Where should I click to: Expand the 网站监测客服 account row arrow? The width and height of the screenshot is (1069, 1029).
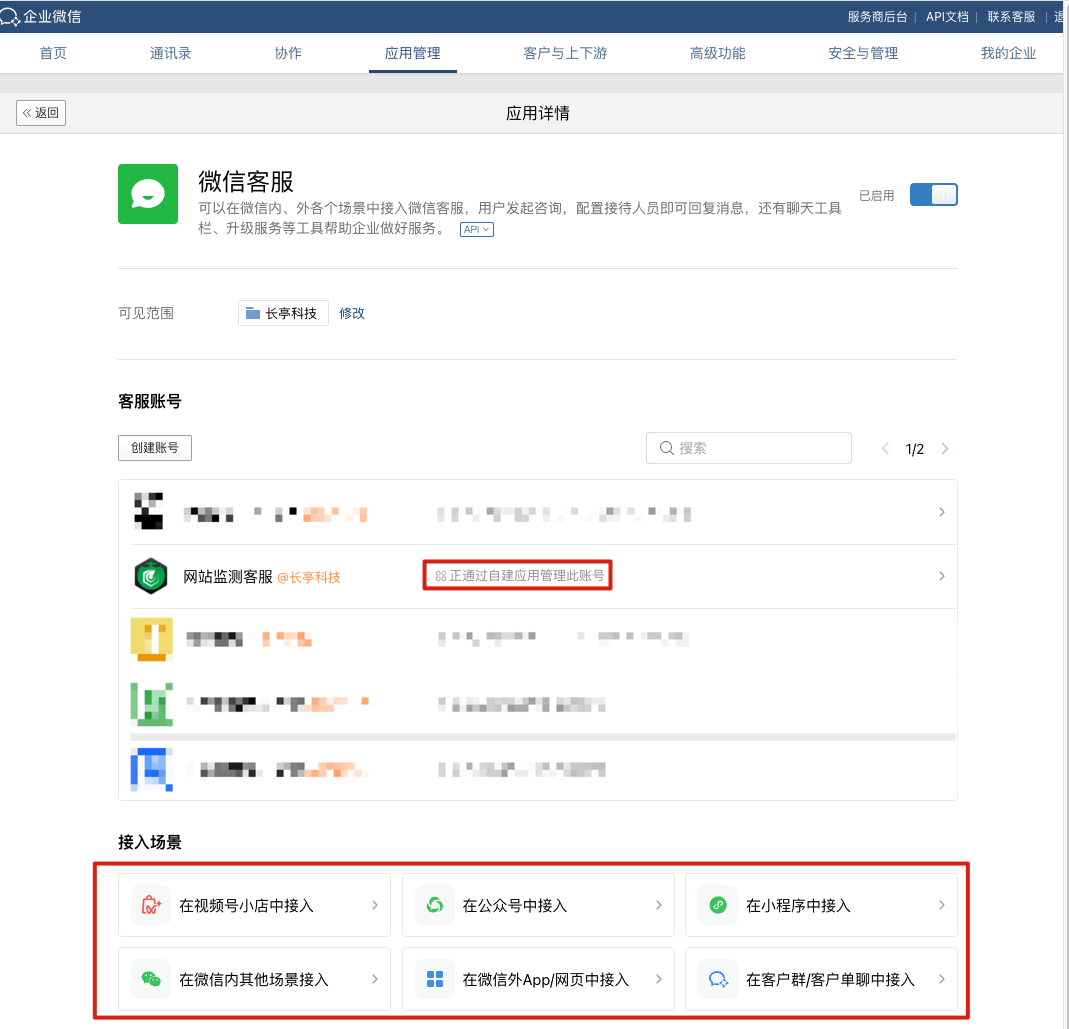pyautogui.click(x=941, y=576)
